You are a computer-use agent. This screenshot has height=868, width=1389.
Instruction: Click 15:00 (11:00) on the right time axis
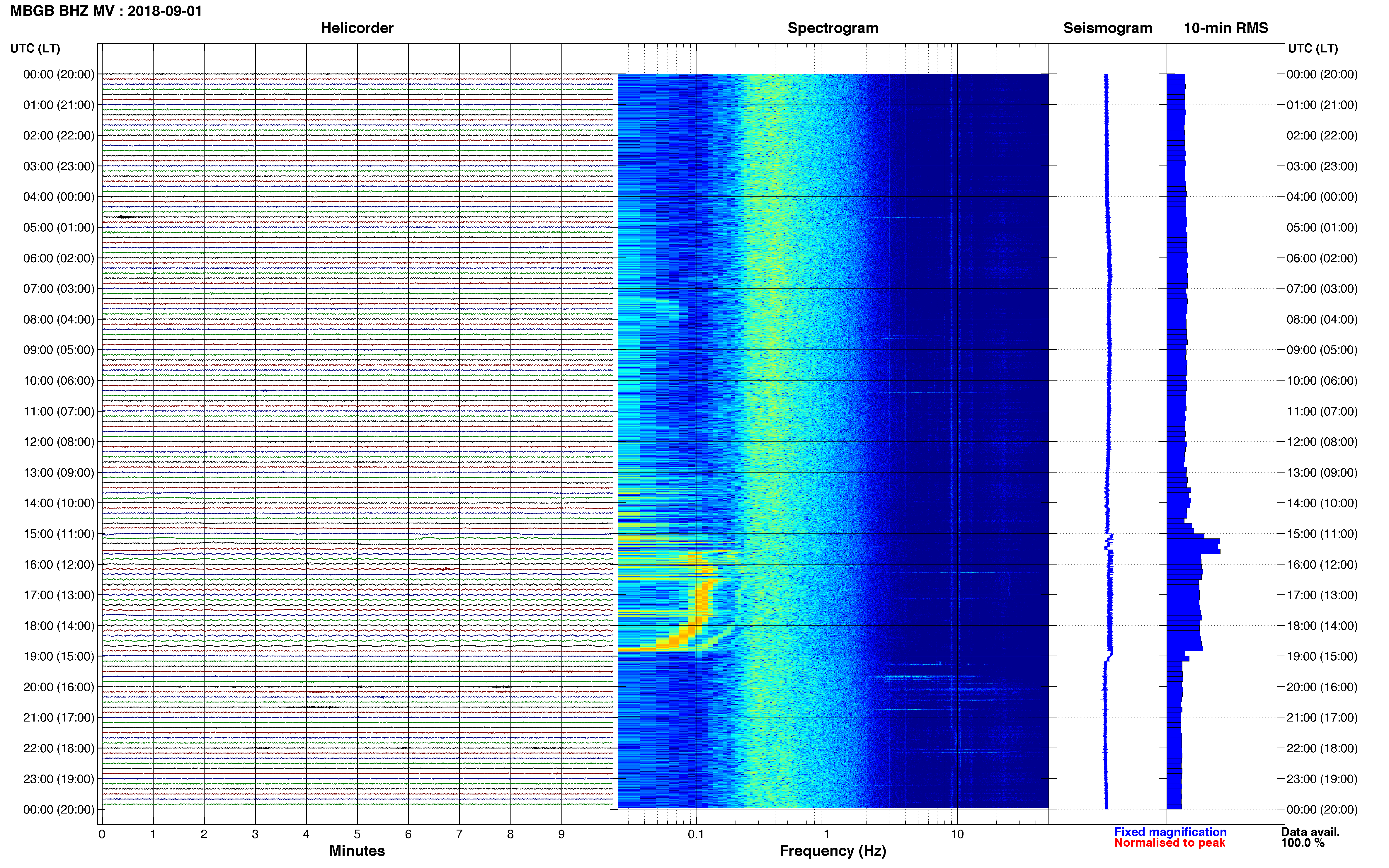[x=1322, y=534]
